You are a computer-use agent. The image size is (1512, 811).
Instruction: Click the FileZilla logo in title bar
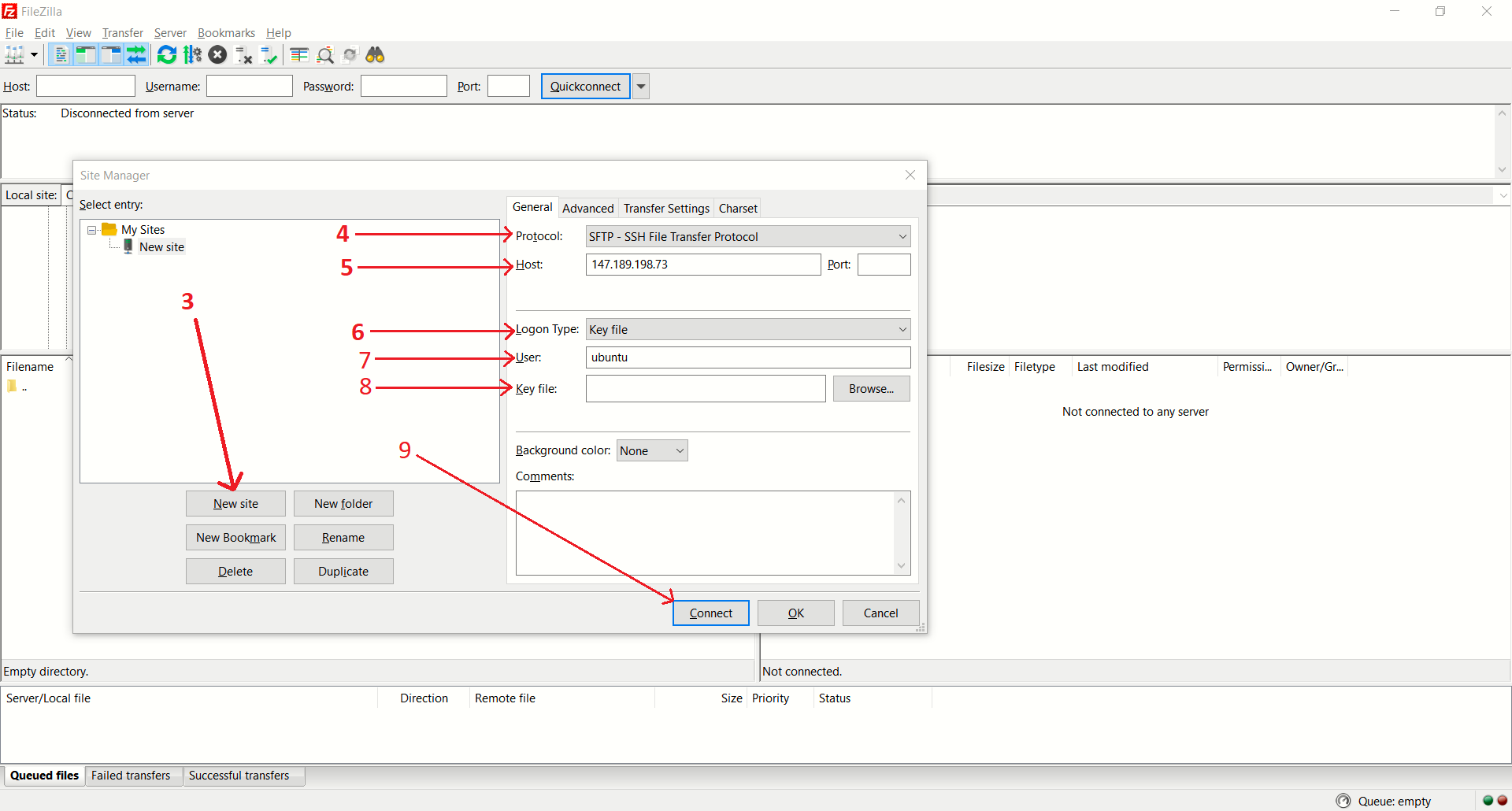click(x=9, y=11)
